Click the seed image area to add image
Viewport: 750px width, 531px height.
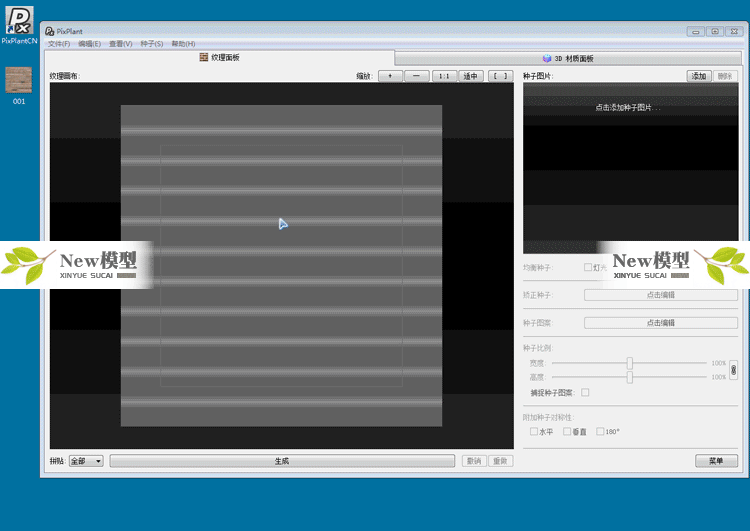coord(630,107)
